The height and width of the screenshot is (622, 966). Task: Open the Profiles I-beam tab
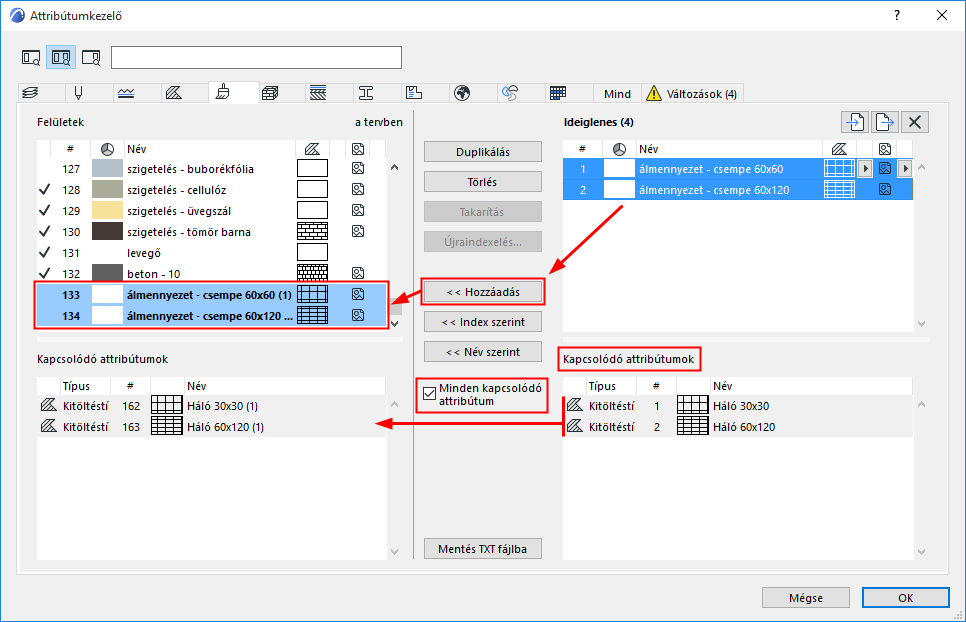366,93
